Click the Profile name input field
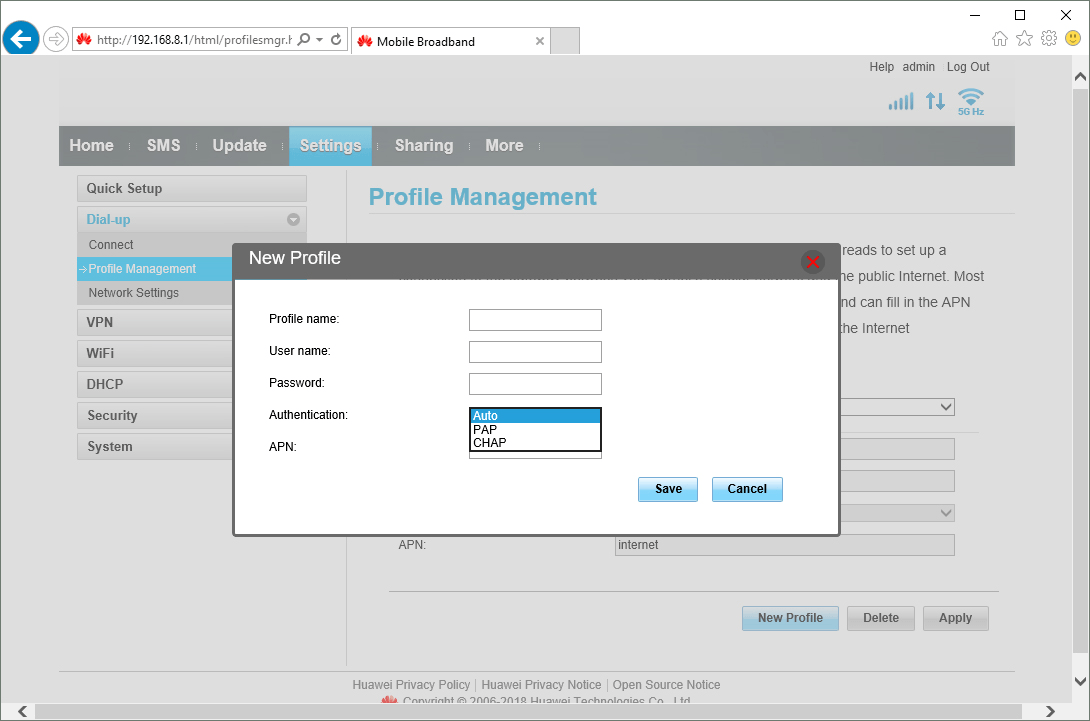Viewport: 1090px width, 721px height. click(x=535, y=320)
